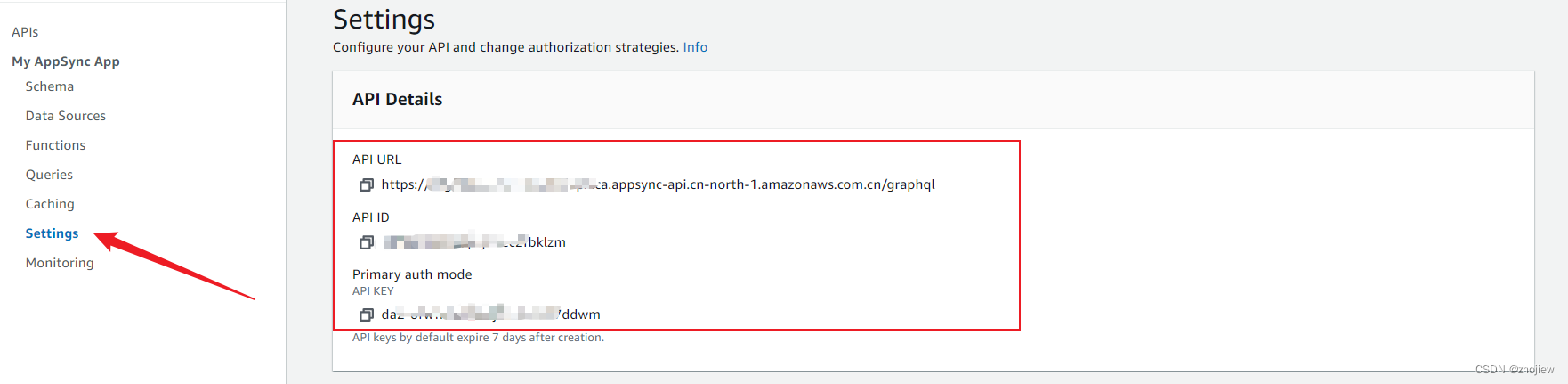This screenshot has height=384, width=1568.
Task: Select the API ID value ending bklzm
Action: [x=474, y=242]
